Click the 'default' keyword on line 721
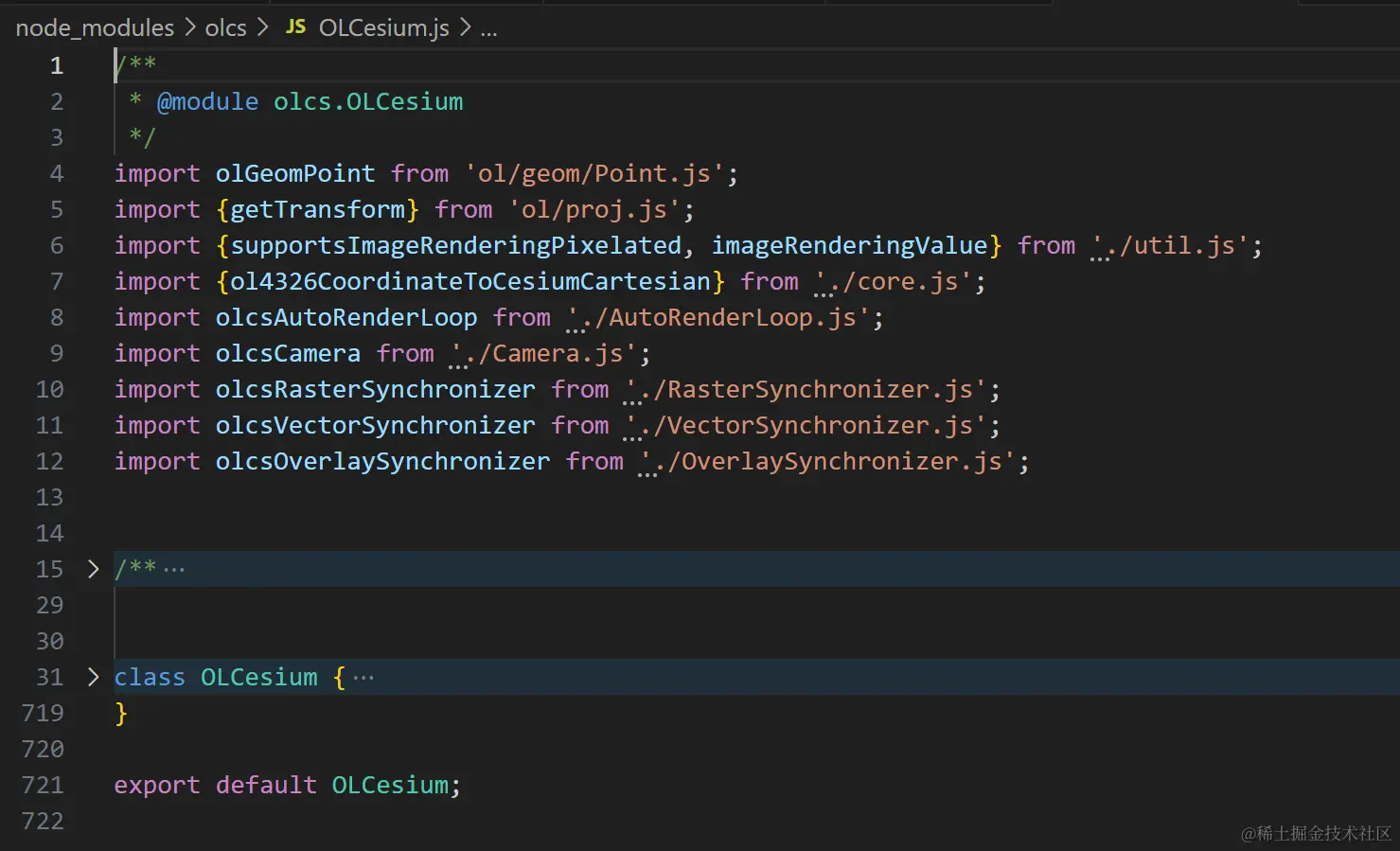Screen dimensions: 1400x851 click(266, 786)
